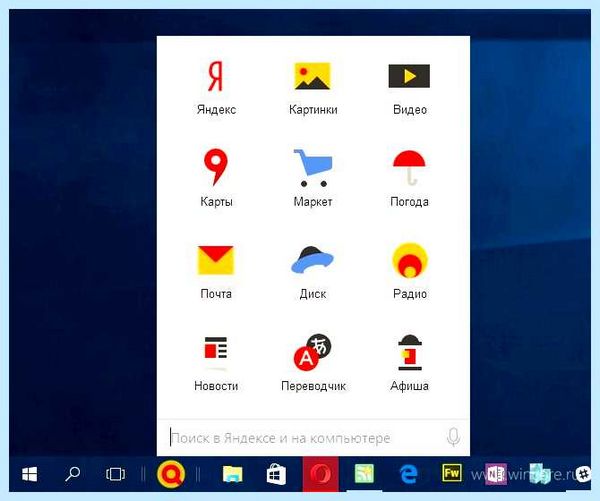Activate voice search microphone
This screenshot has width=600, height=501.
point(453,437)
